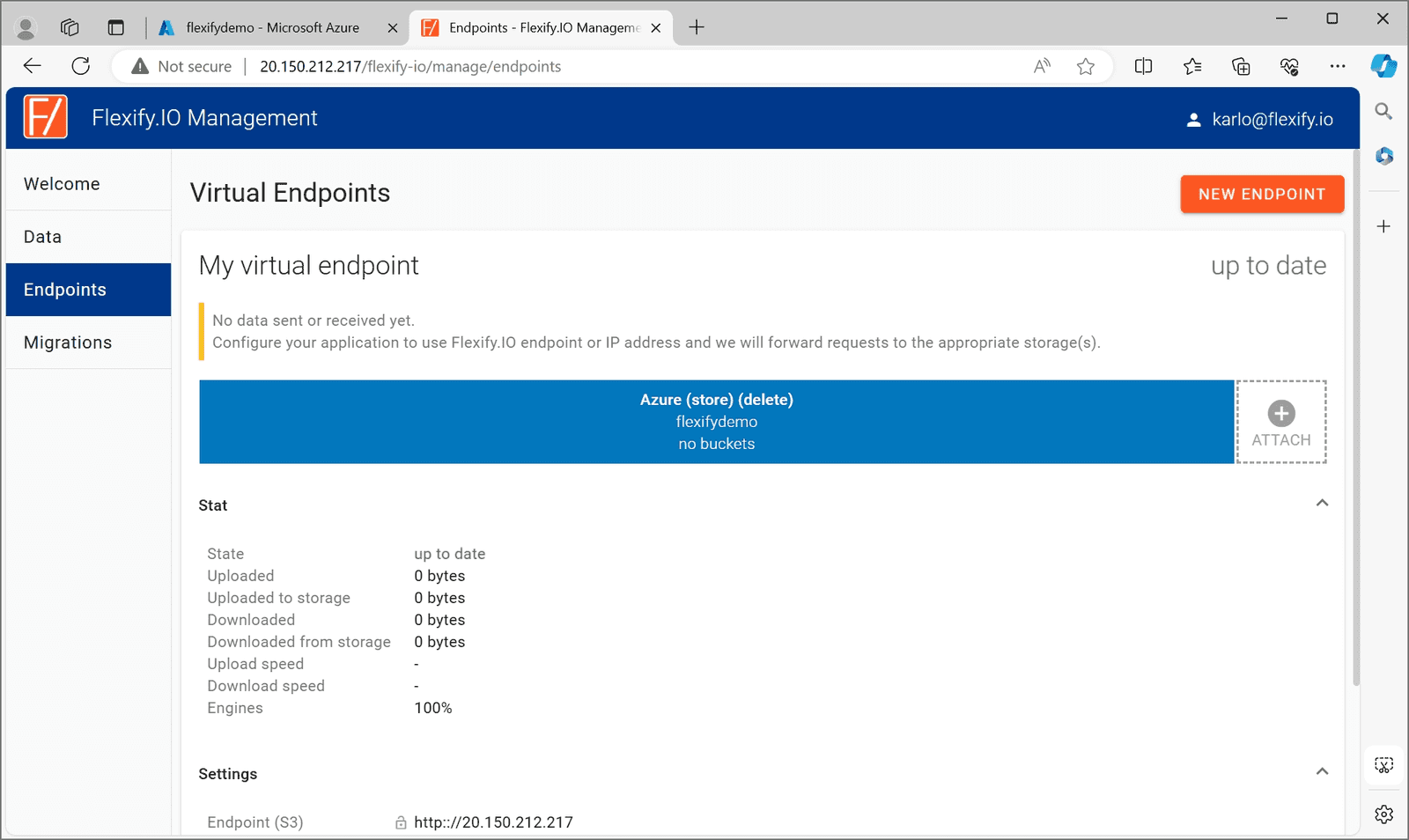Click the Read aloud icon in the address bar
Screen dimensions: 1409x840
(x=1042, y=66)
